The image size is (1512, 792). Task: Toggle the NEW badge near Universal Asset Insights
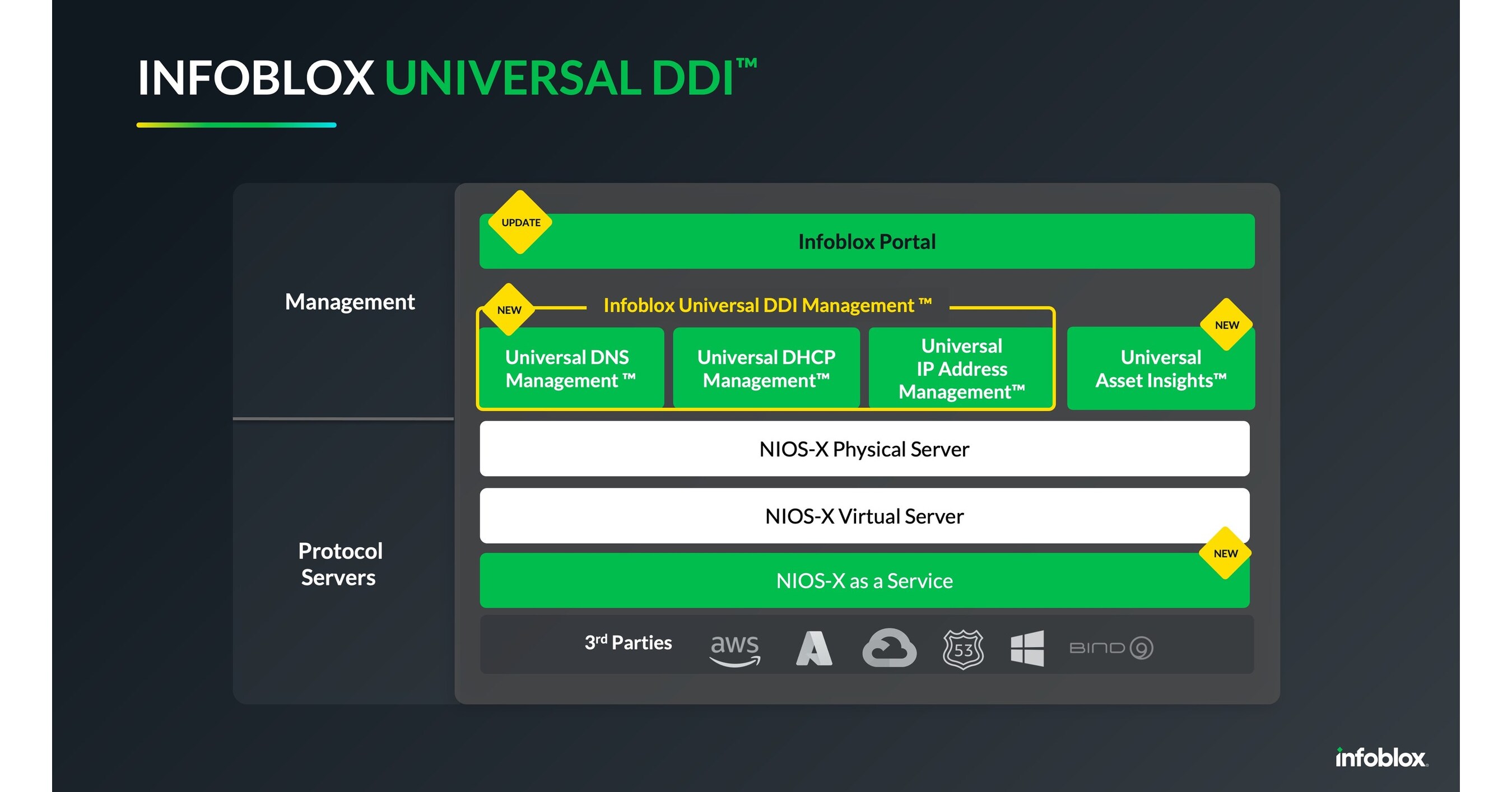tap(1227, 324)
